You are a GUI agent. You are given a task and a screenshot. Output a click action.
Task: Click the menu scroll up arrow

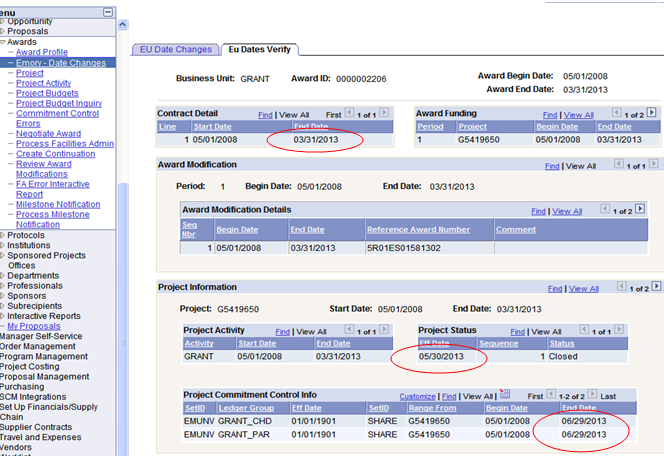point(122,25)
